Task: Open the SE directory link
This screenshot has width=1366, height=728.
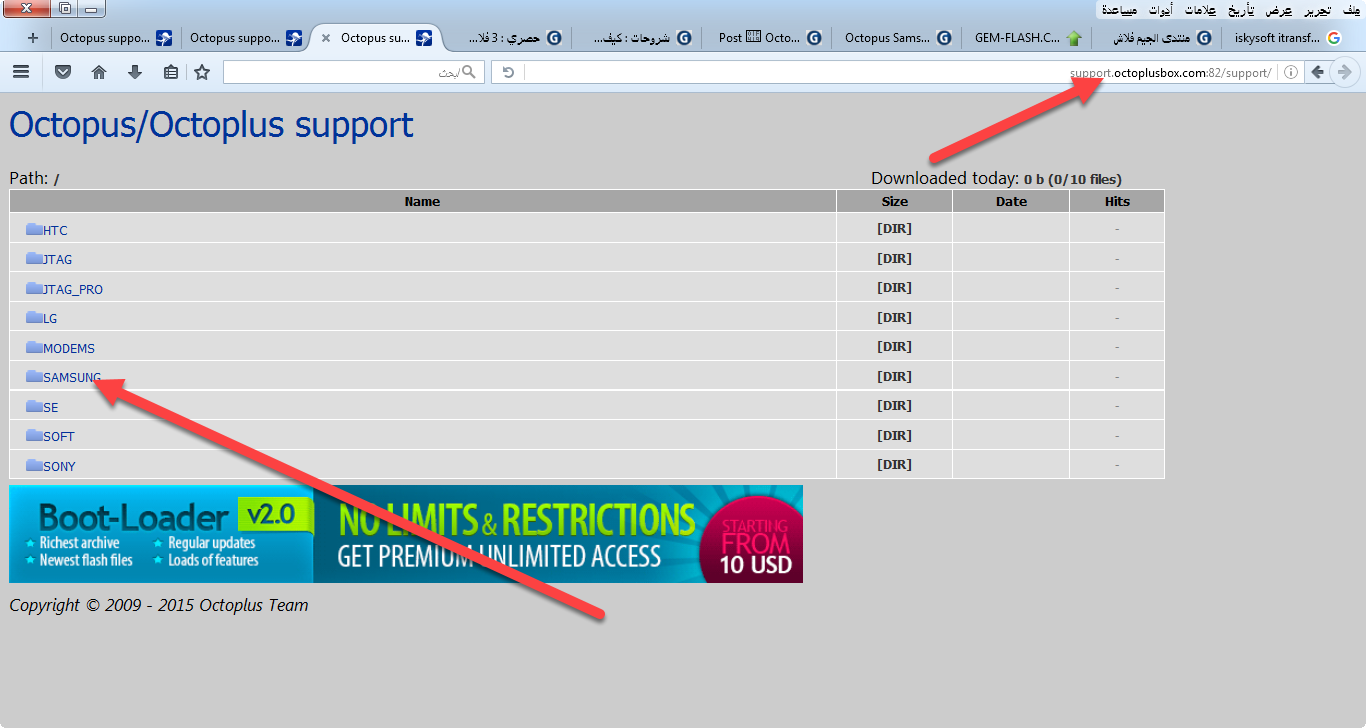Action: pos(51,407)
